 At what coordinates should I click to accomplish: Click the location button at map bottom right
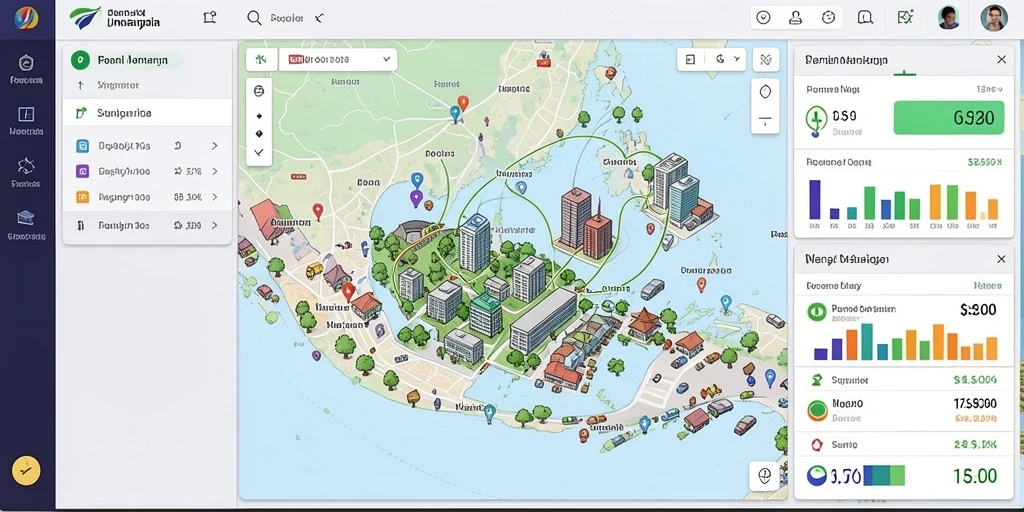(x=765, y=474)
